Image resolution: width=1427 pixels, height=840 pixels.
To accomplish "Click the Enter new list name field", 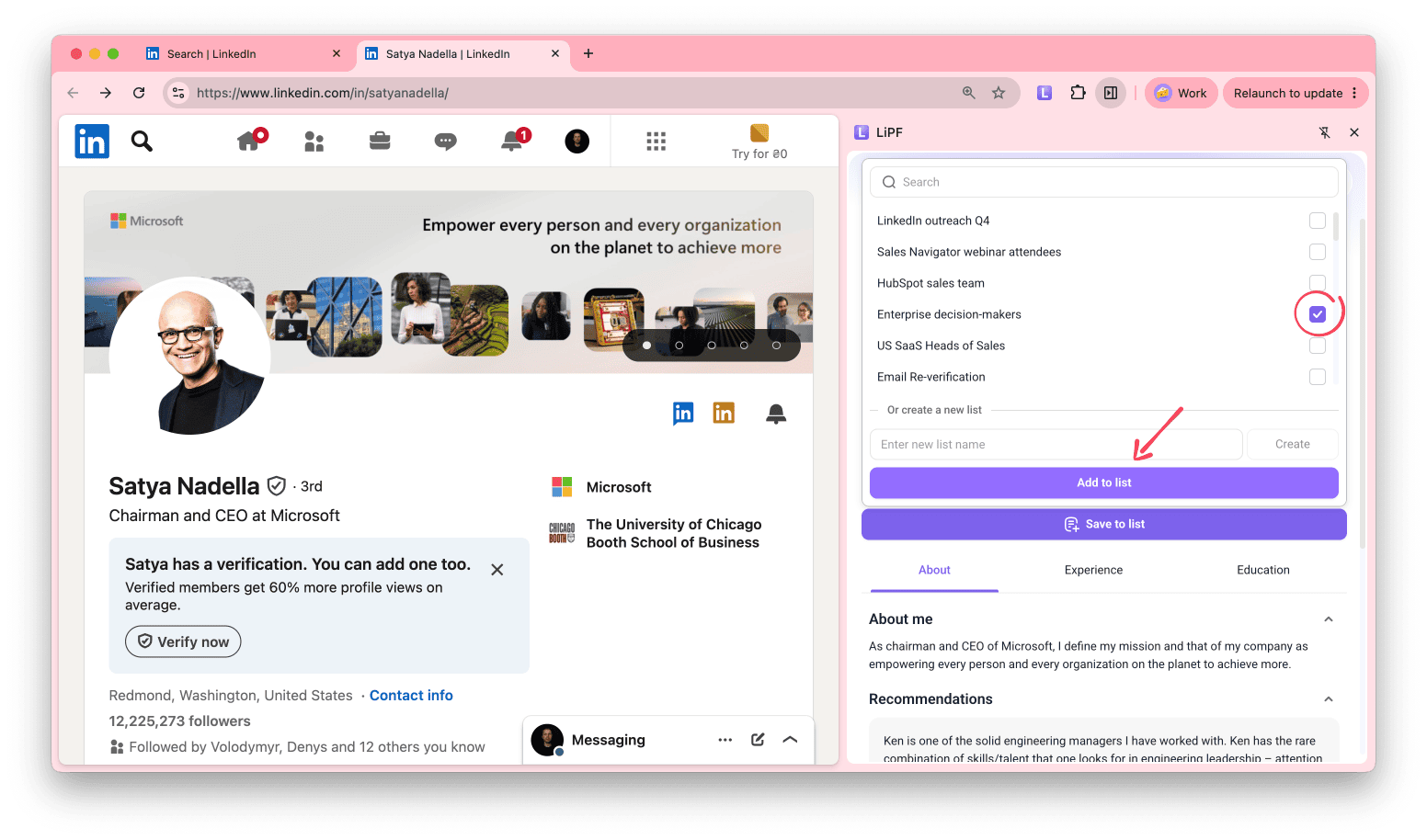I will (x=1056, y=444).
